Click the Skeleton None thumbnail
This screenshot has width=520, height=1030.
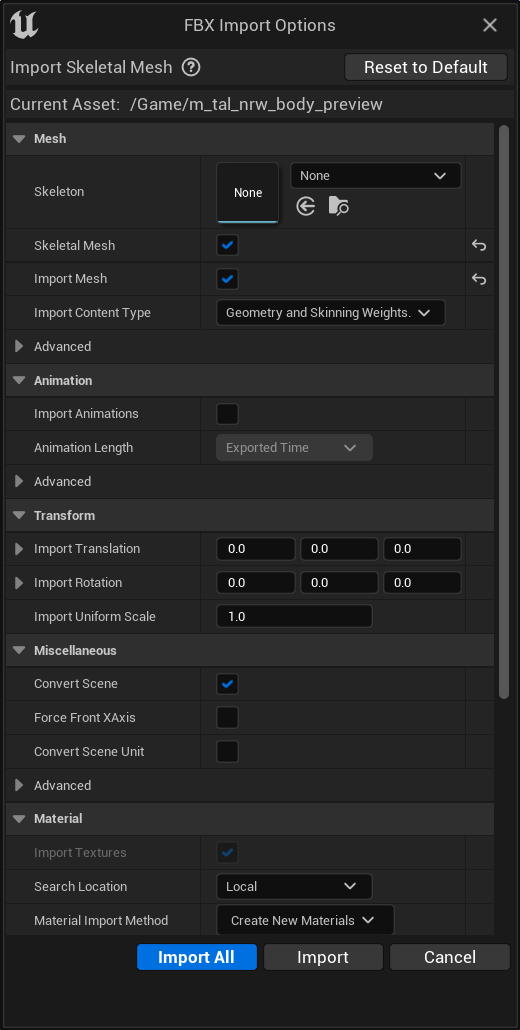coord(248,192)
